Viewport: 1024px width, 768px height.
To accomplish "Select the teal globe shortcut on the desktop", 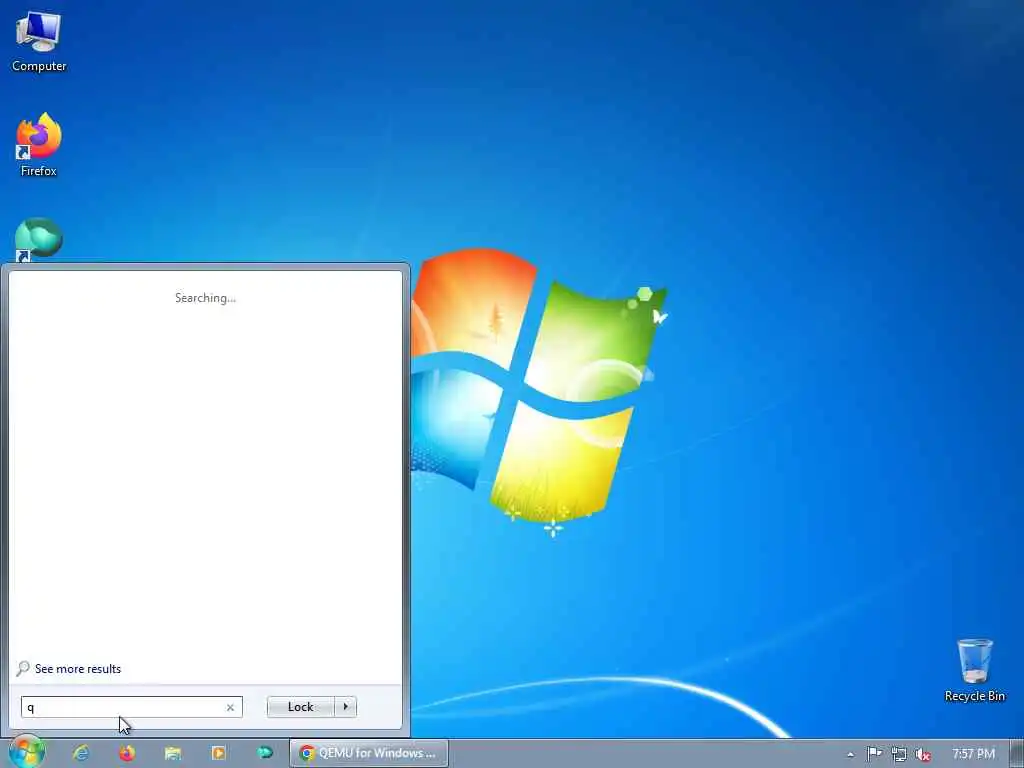I will (x=39, y=239).
